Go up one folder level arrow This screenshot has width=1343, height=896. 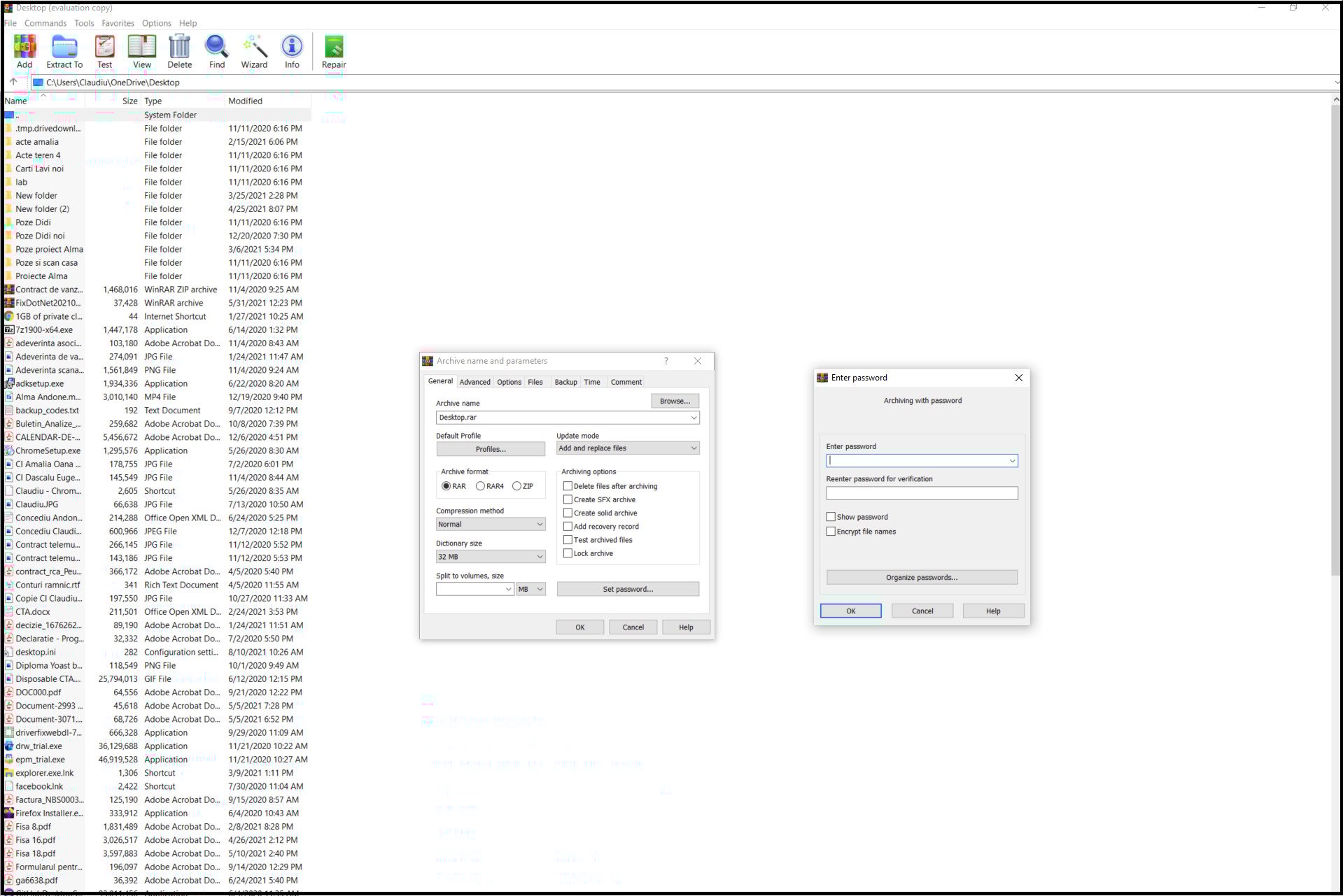pos(13,82)
